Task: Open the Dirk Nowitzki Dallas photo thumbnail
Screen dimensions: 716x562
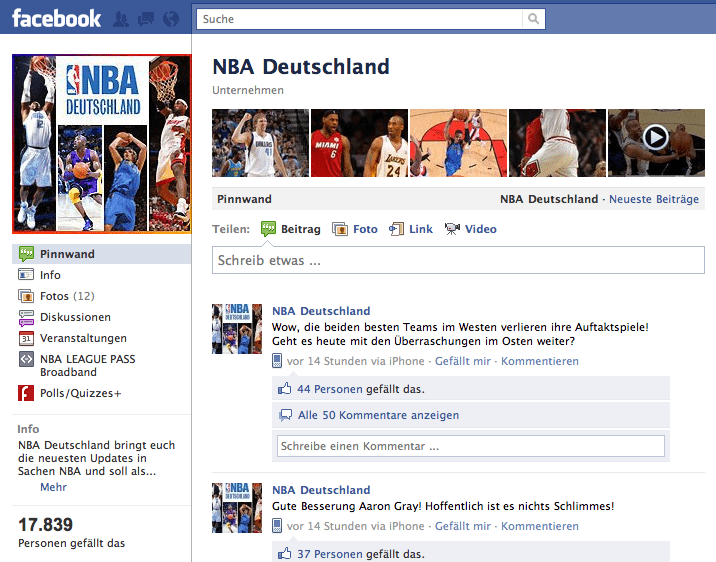Action: point(260,142)
